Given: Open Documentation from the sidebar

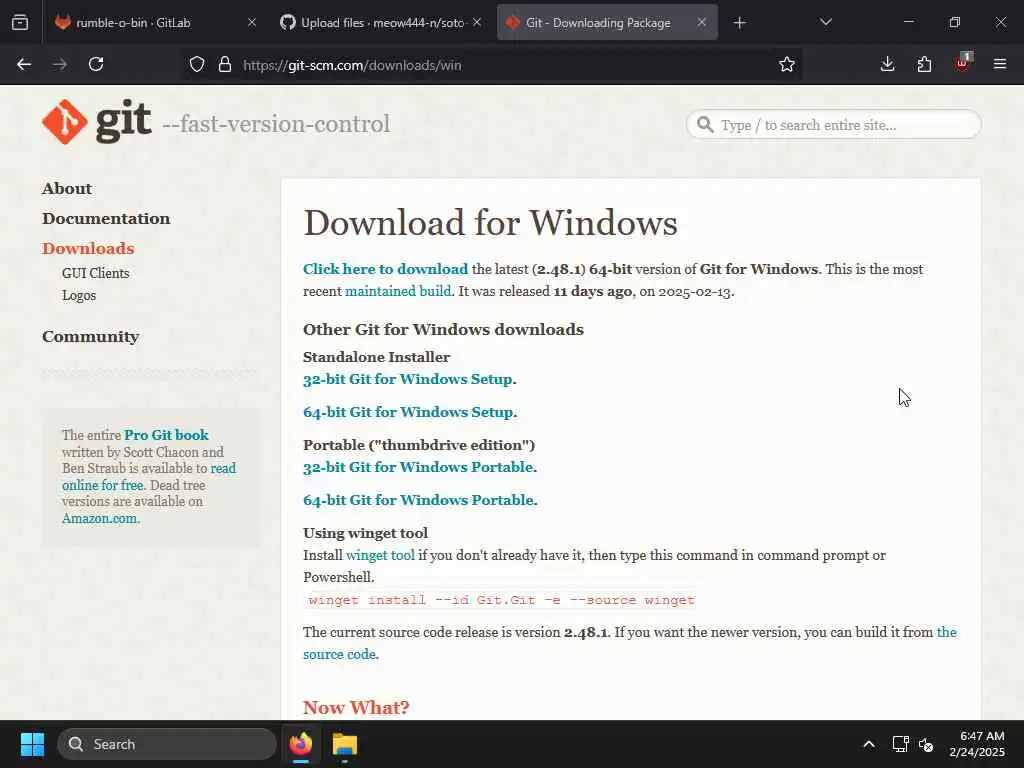Looking at the screenshot, I should (x=106, y=219).
